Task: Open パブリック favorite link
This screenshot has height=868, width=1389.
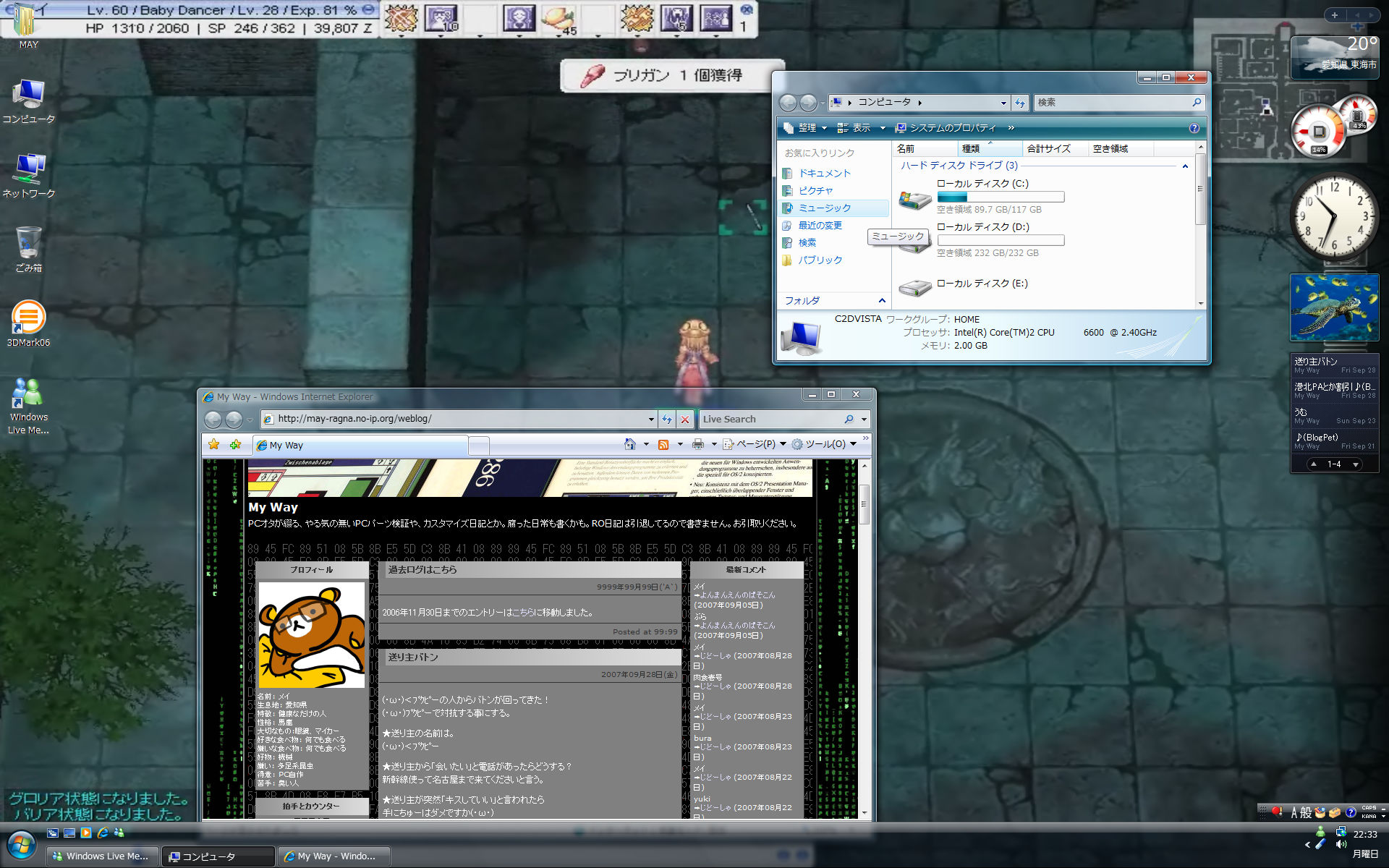Action: point(819,260)
